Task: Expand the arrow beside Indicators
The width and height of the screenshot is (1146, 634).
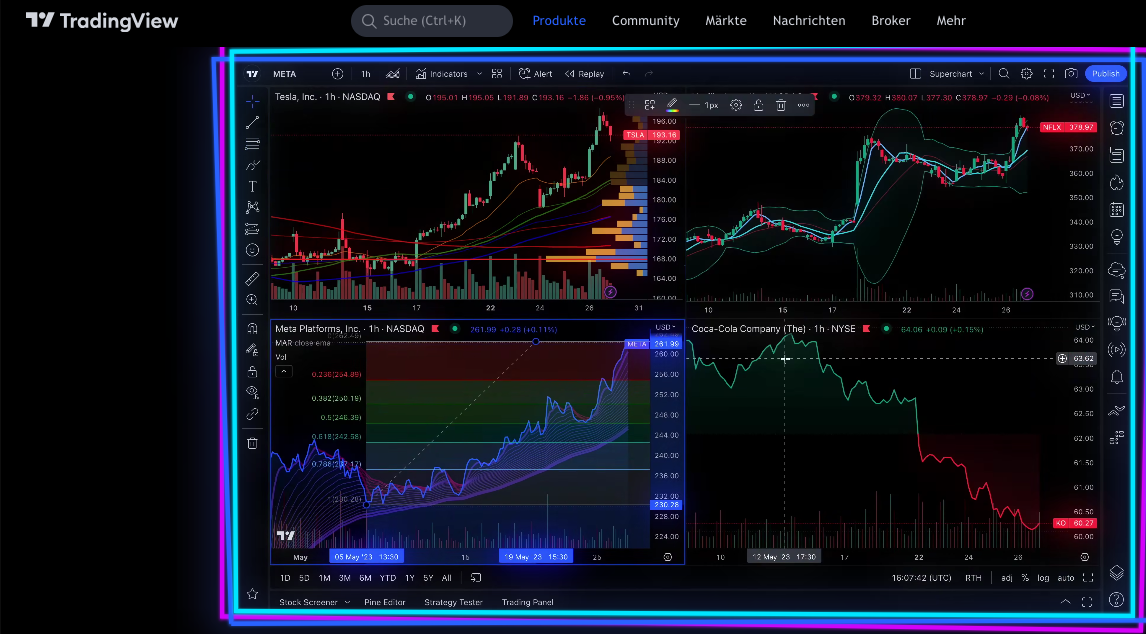Action: (479, 74)
